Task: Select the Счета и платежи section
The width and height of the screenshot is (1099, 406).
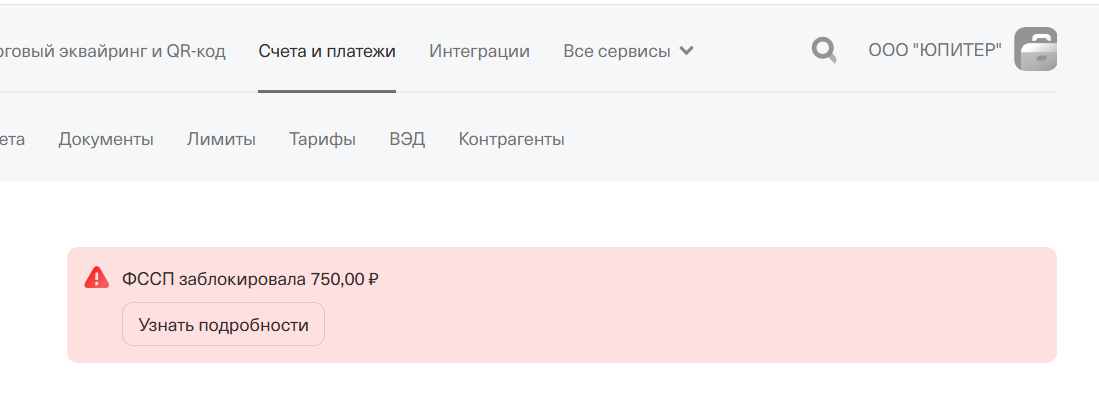Action: tap(326, 51)
